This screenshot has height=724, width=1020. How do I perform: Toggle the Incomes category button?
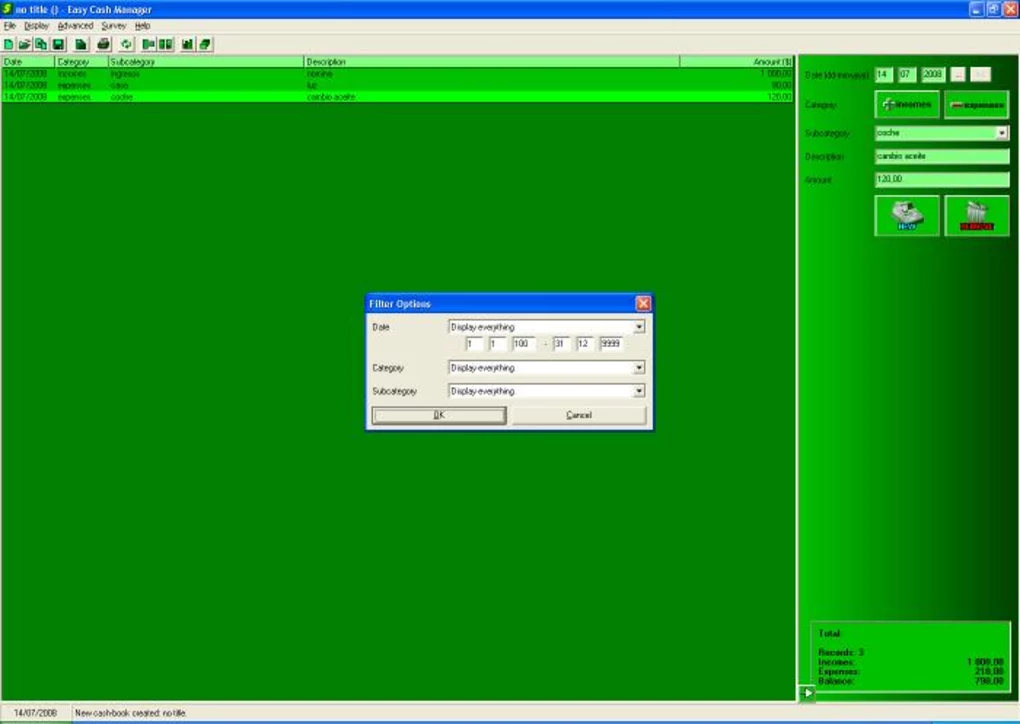pyautogui.click(x=908, y=104)
